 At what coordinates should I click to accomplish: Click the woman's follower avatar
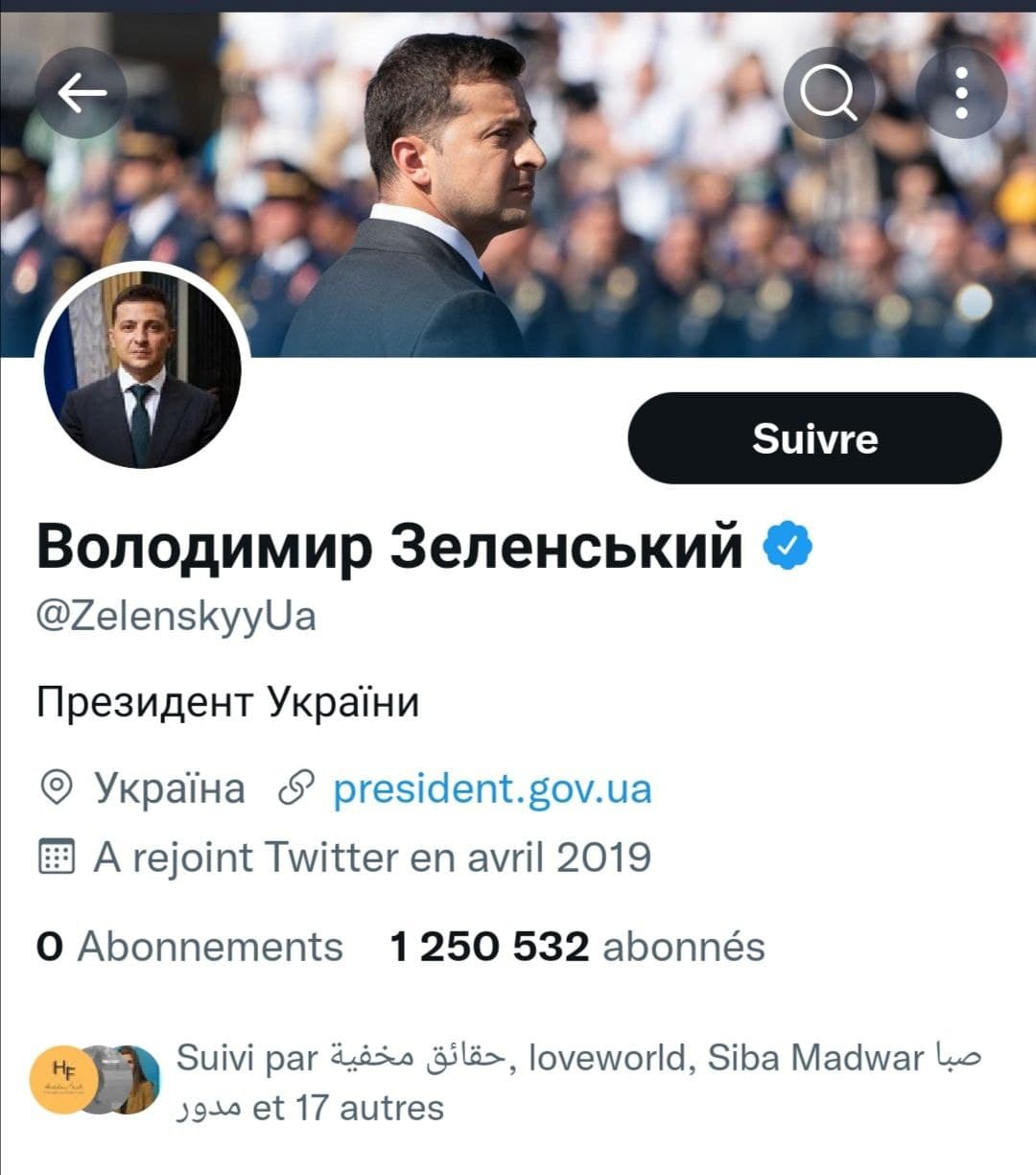[x=134, y=1079]
